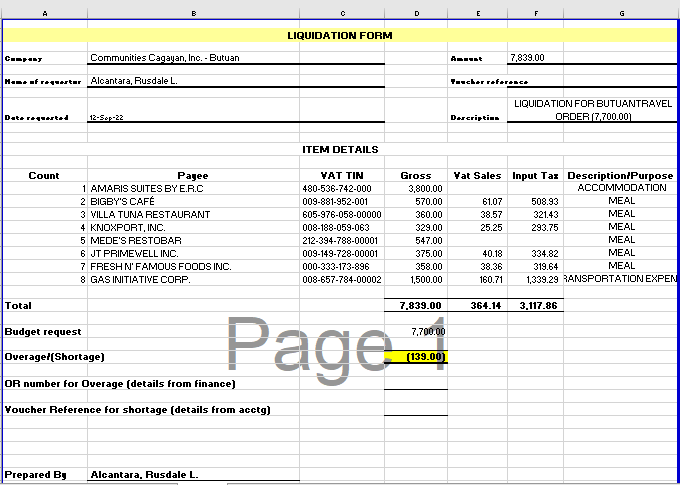
Task: Select payee FRESH N' FAMOUS FOODS INC.
Action: 193,267
